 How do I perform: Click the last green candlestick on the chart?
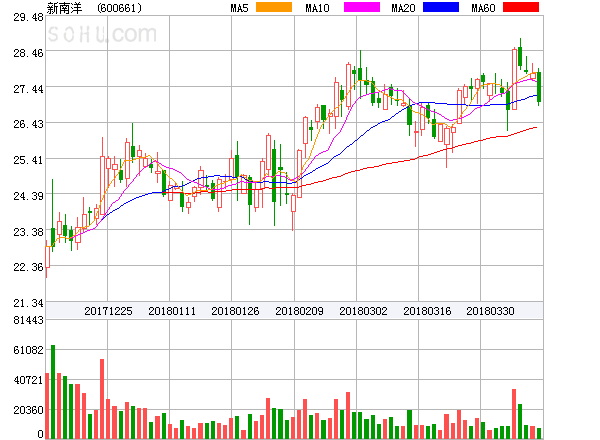[x=539, y=87]
